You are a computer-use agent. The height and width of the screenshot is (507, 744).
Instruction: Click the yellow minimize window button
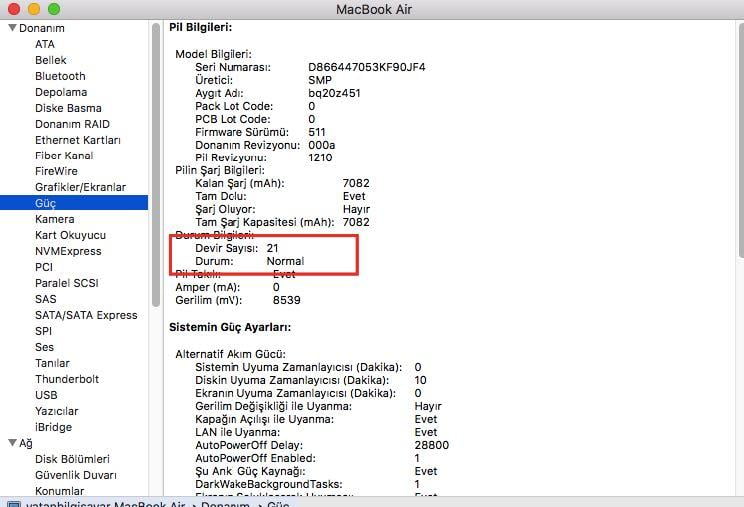35,9
